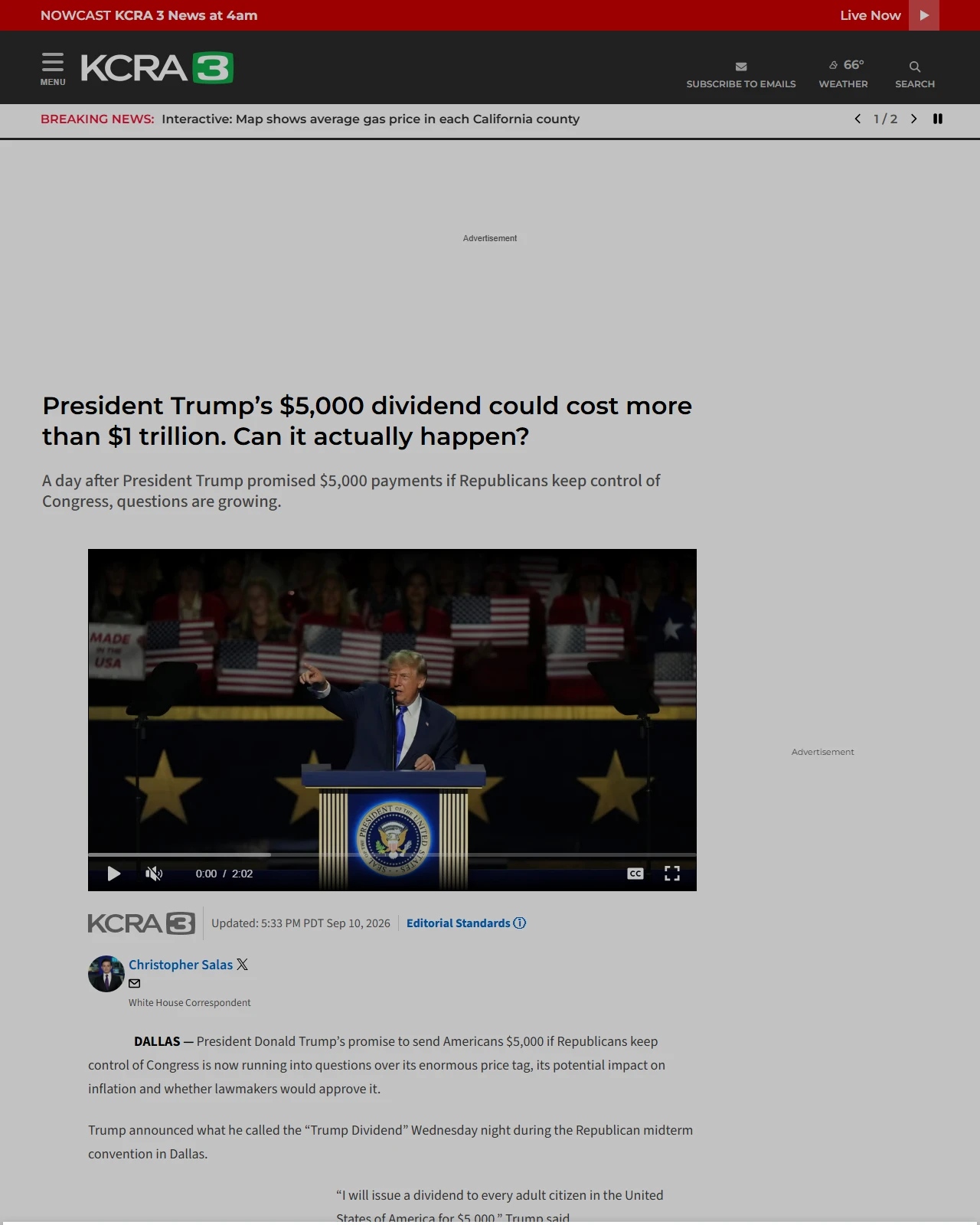The height and width of the screenshot is (1225, 980).
Task: Open Christopher Salas author page
Action: pos(181,965)
